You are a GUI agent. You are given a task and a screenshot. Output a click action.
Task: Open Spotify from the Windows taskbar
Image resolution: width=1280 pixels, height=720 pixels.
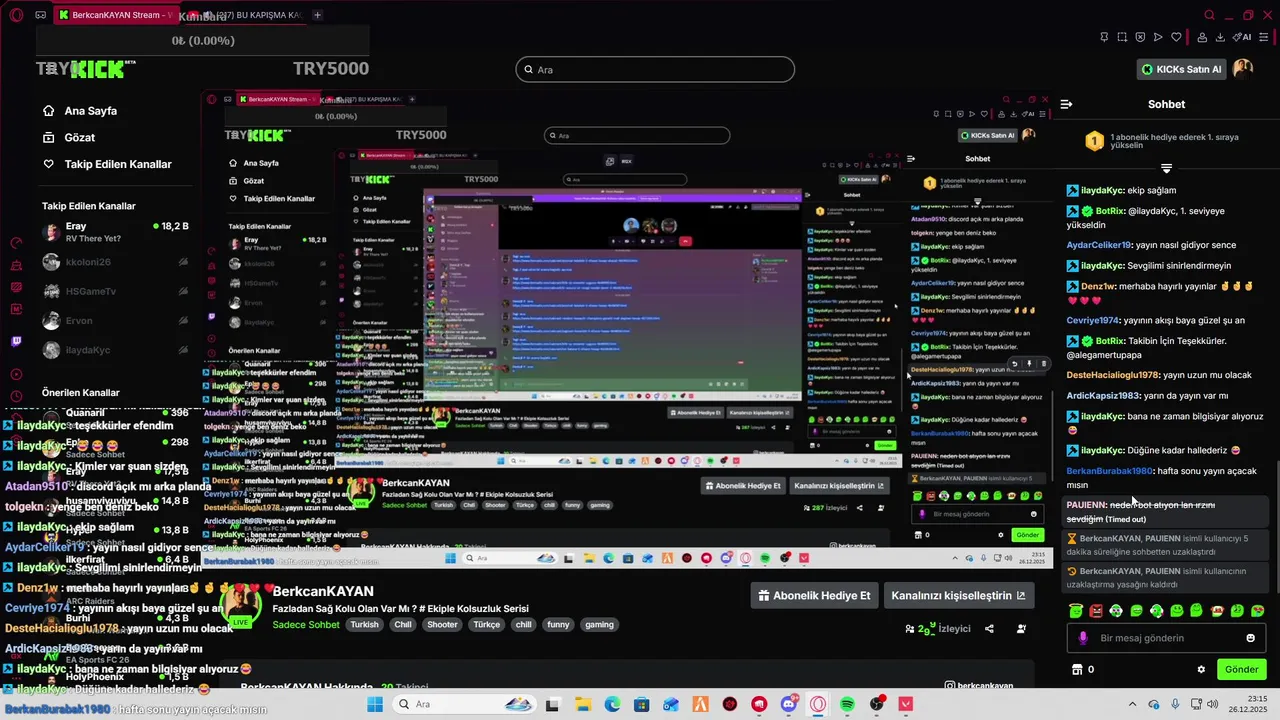(847, 704)
